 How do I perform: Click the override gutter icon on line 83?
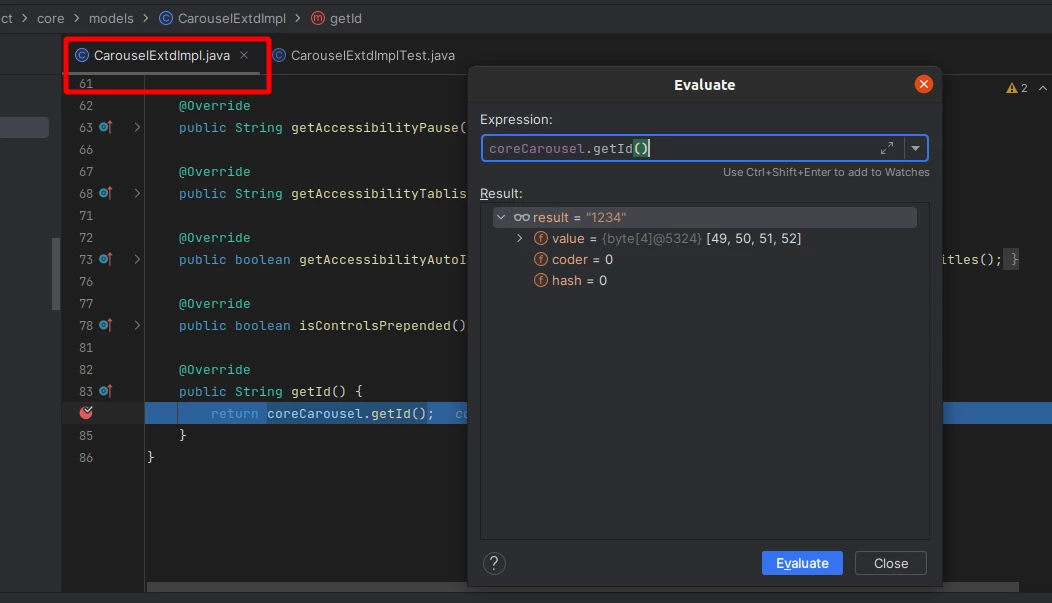pyautogui.click(x=106, y=391)
